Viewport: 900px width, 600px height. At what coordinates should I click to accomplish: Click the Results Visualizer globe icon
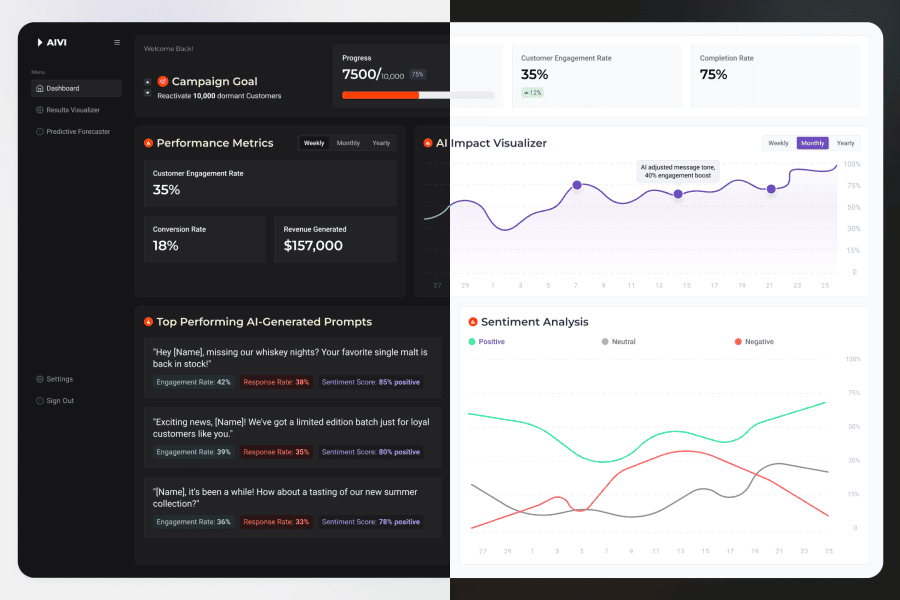tap(40, 110)
